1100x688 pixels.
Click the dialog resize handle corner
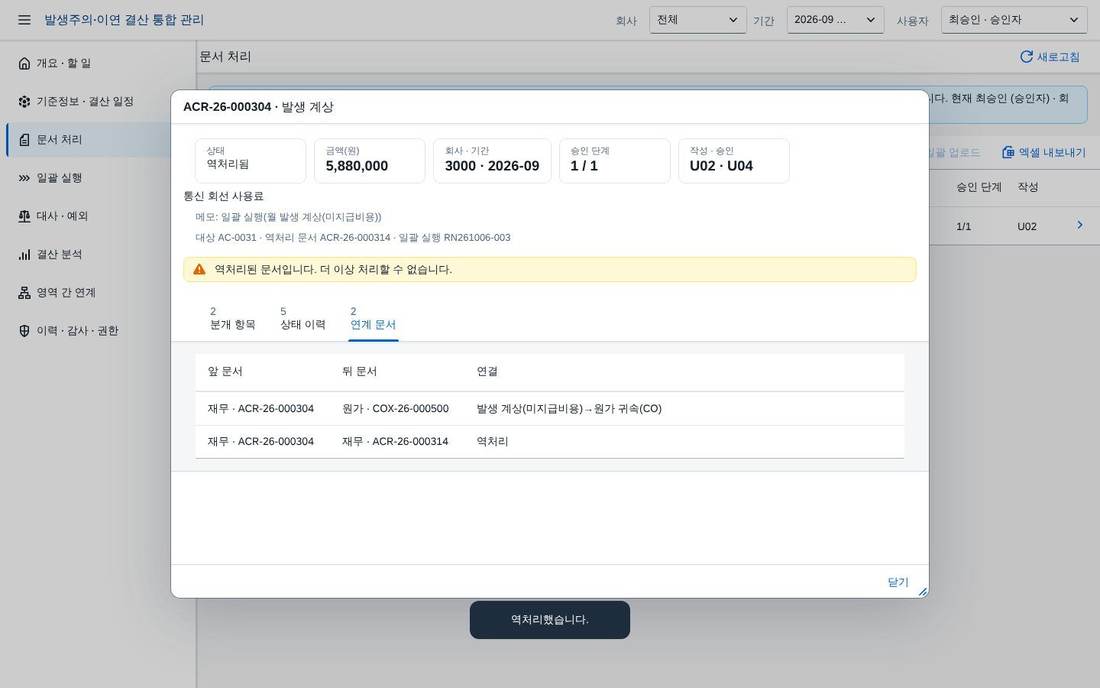pos(923,592)
